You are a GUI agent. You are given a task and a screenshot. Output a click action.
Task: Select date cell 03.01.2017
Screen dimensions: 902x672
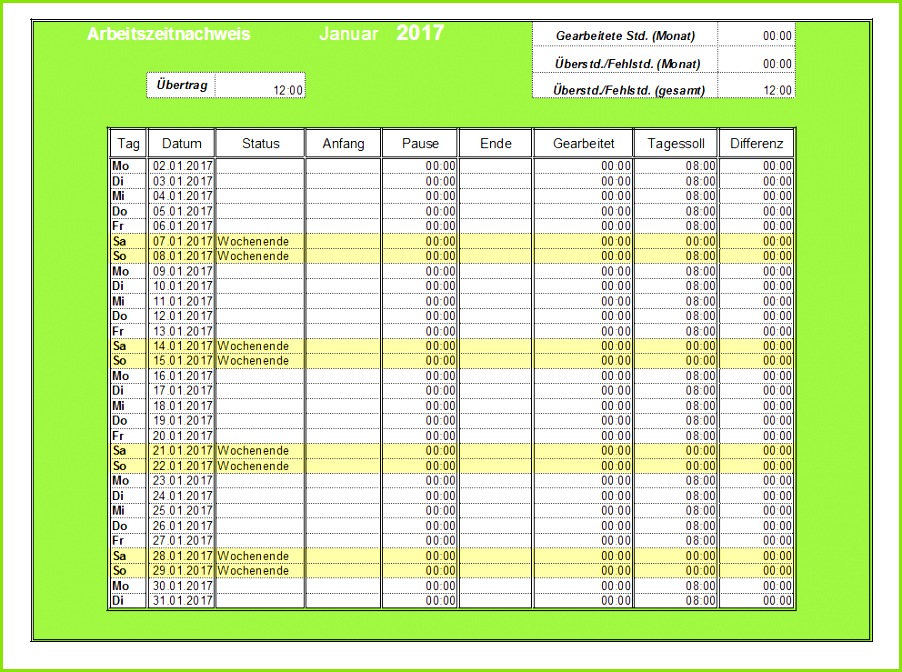click(x=182, y=181)
